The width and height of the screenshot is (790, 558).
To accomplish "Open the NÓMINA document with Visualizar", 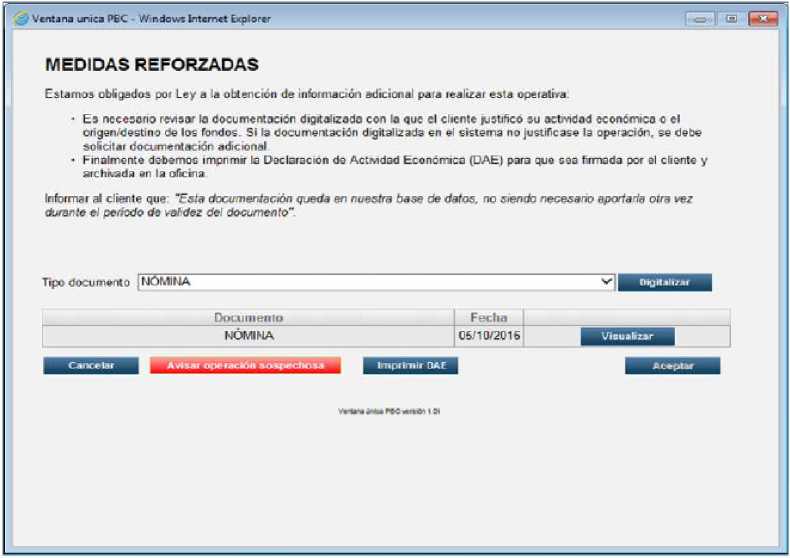I will [627, 336].
